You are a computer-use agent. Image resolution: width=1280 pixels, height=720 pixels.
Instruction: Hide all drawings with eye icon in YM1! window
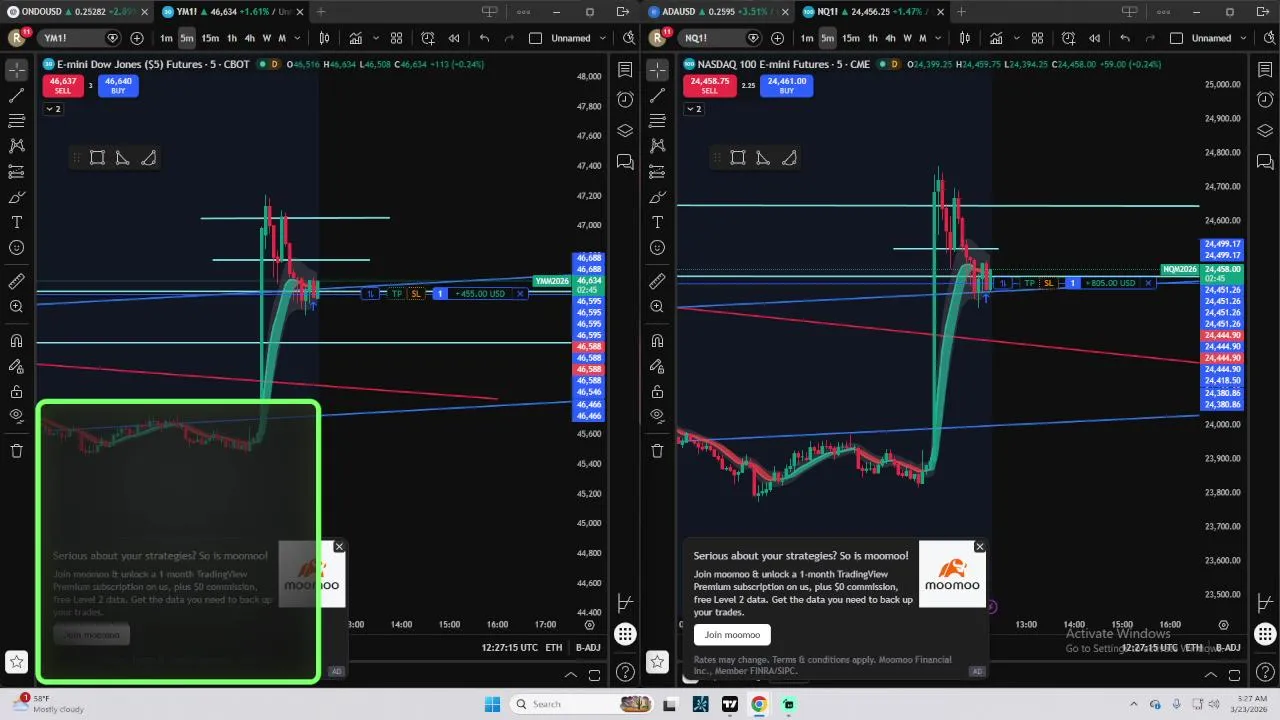17,416
